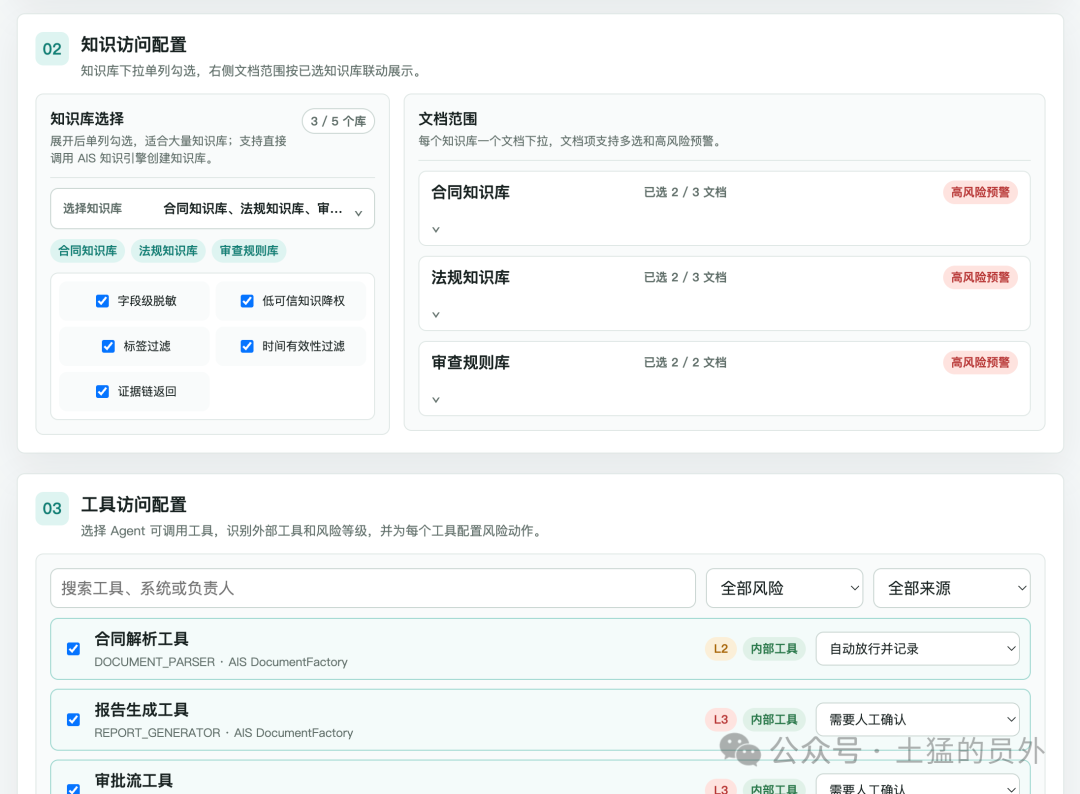
Task: Click the 知识访问配置 section heading
Action: click(x=134, y=45)
